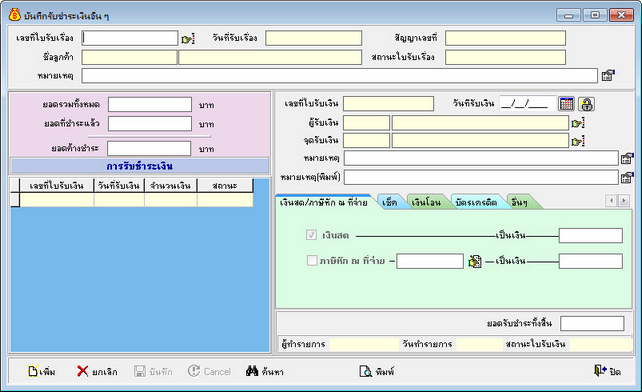Click the บันทึก (save) button
Image resolution: width=642 pixels, height=392 pixels.
[154, 372]
